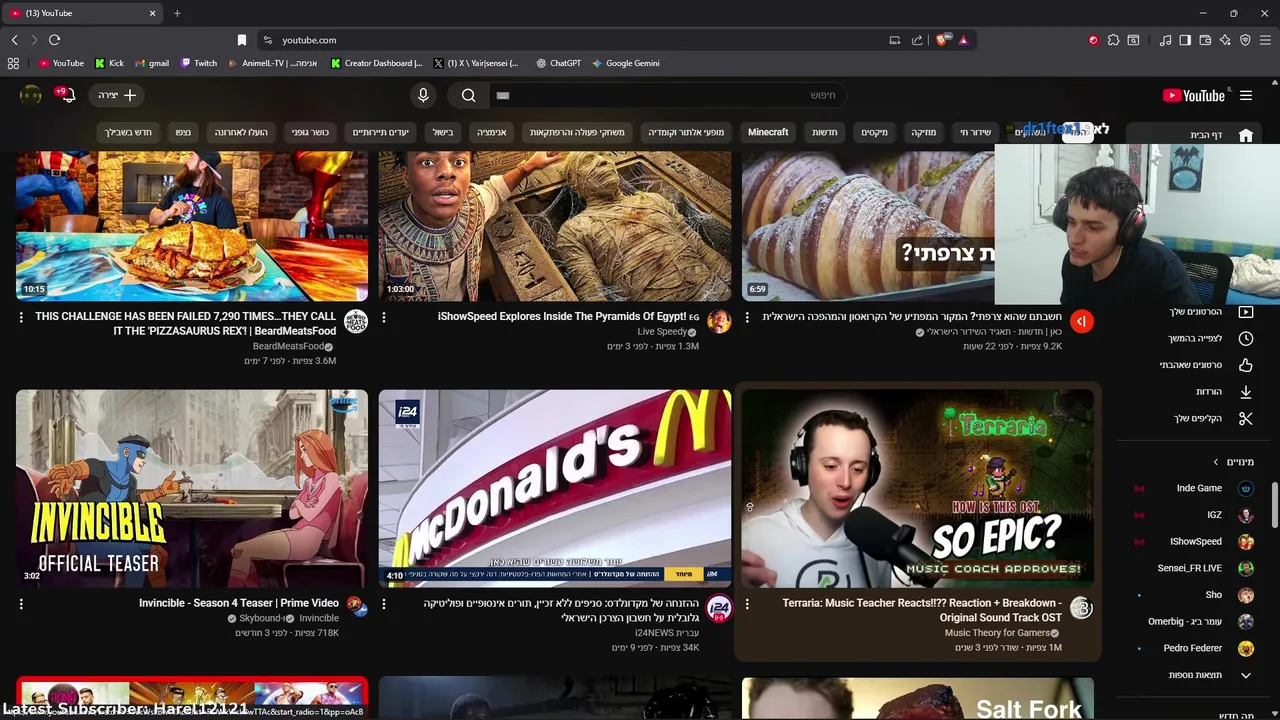Open Invincible Season 4 Teaser title link

point(238,603)
